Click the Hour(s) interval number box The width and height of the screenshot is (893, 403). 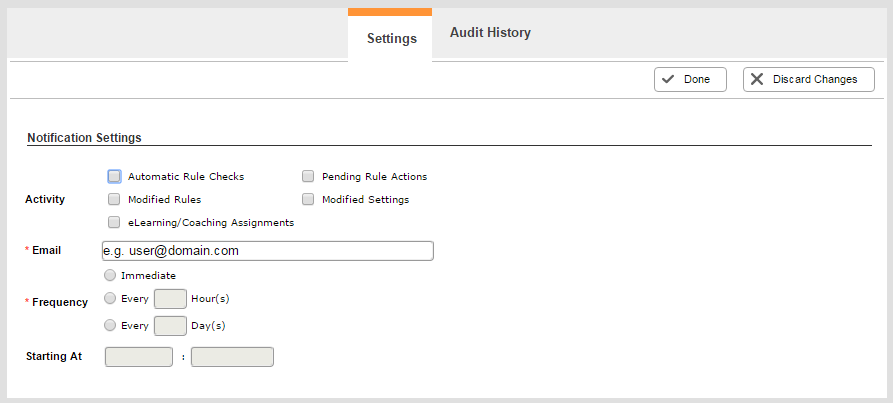[170, 299]
